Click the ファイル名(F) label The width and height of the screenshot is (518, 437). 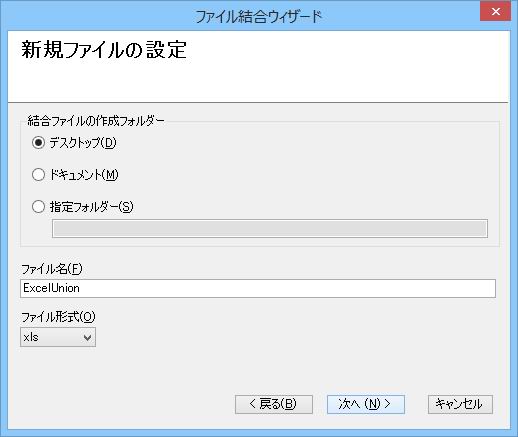click(52, 269)
